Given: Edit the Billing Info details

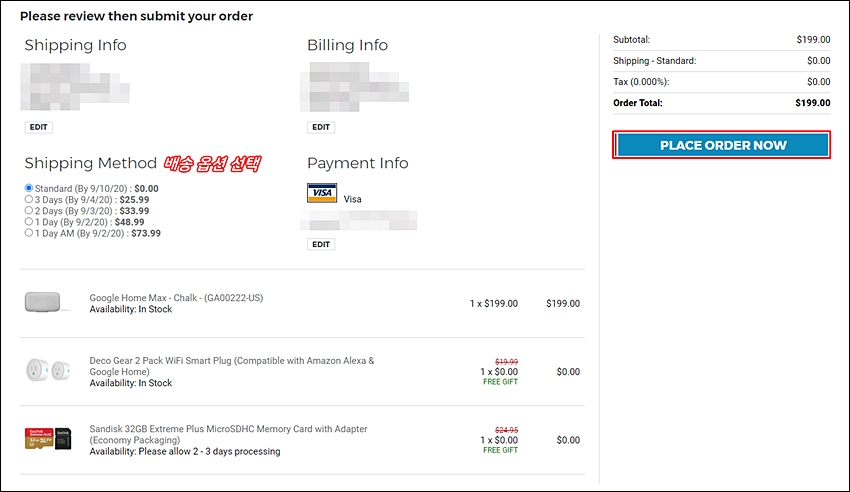Looking at the screenshot, I should point(321,127).
